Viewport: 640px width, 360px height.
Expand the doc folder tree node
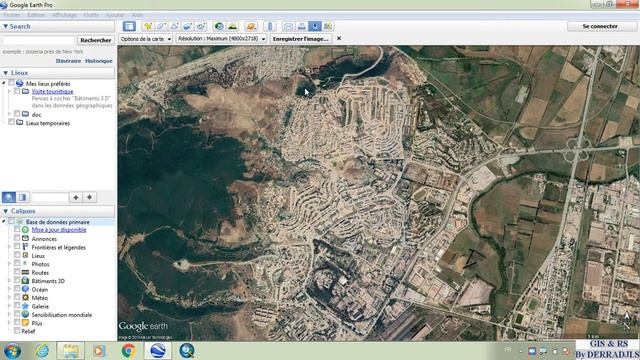[x=9, y=114]
